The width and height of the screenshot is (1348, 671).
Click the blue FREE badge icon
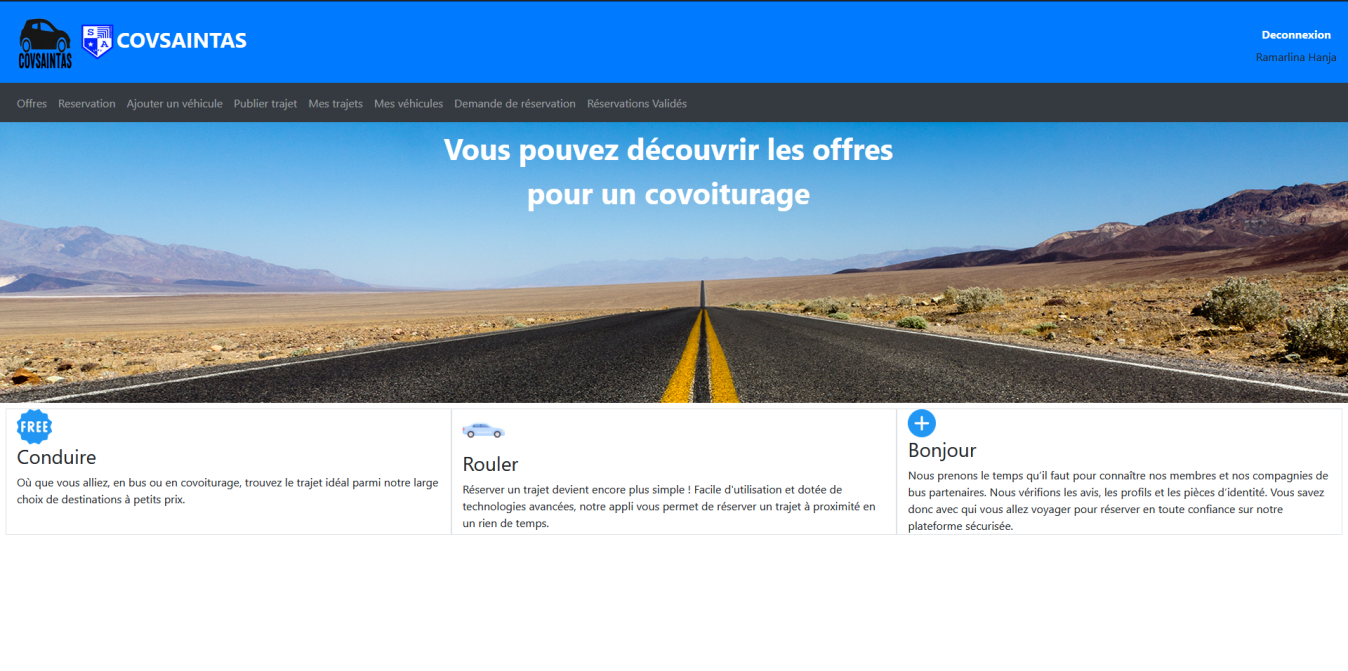pyautogui.click(x=34, y=426)
